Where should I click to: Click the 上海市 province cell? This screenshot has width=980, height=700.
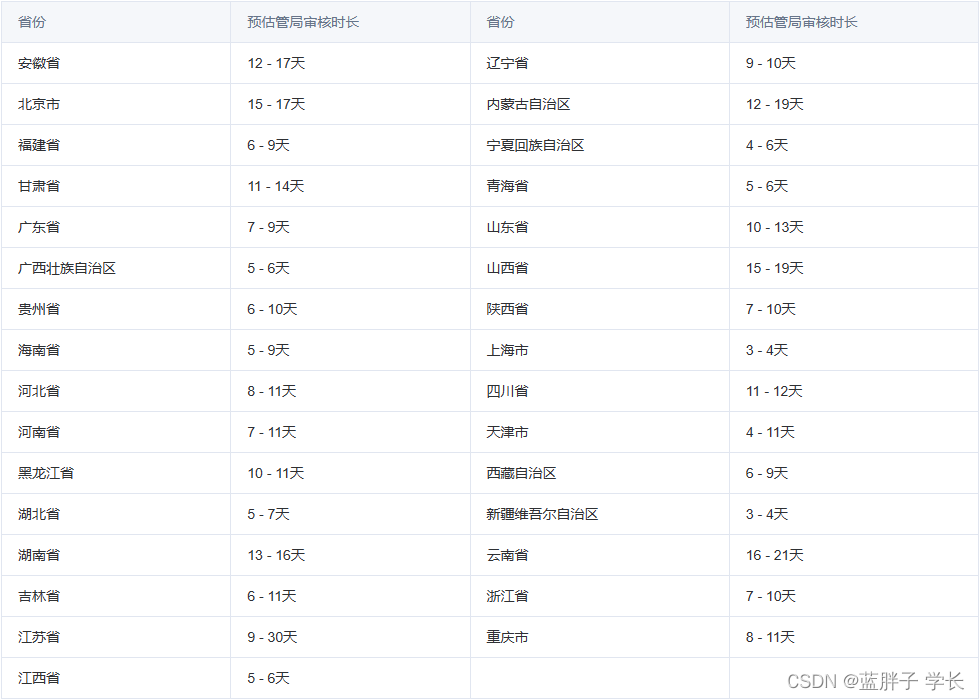click(x=507, y=350)
